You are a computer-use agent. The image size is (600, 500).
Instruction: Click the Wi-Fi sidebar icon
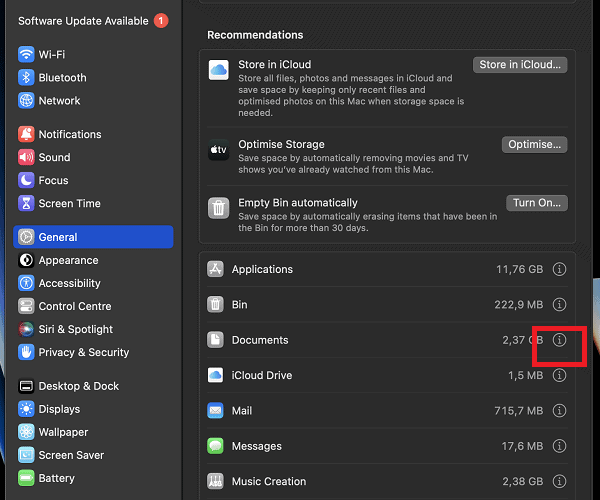pyautogui.click(x=26, y=54)
